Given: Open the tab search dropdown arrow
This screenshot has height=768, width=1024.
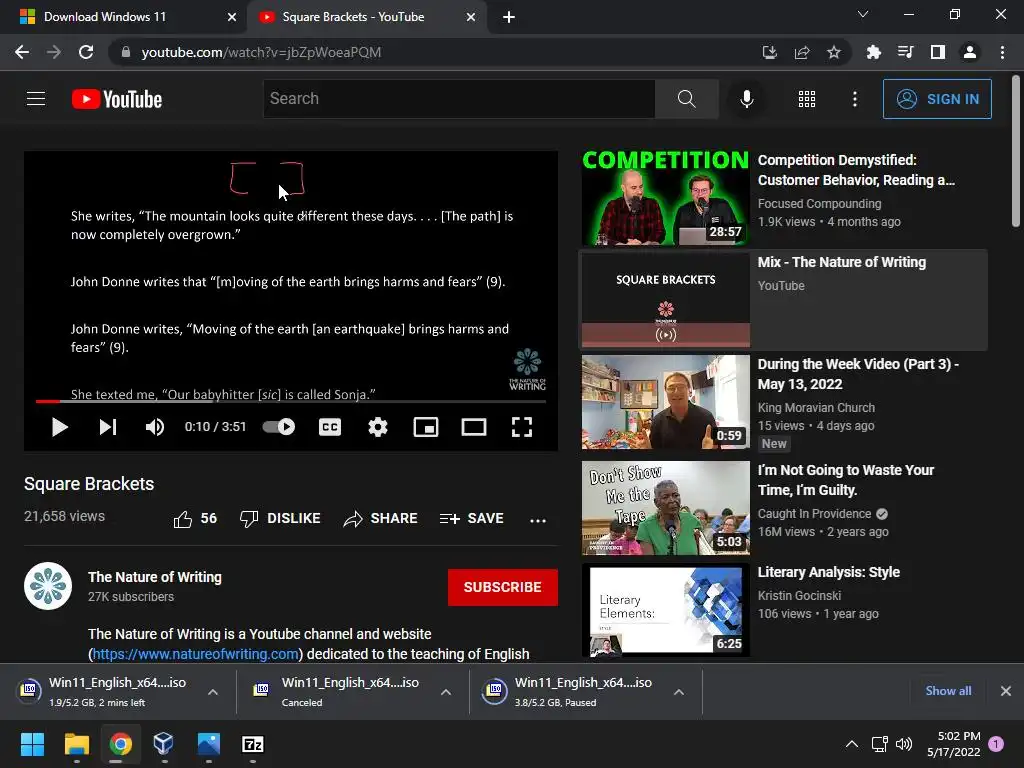Looking at the screenshot, I should tap(863, 14).
